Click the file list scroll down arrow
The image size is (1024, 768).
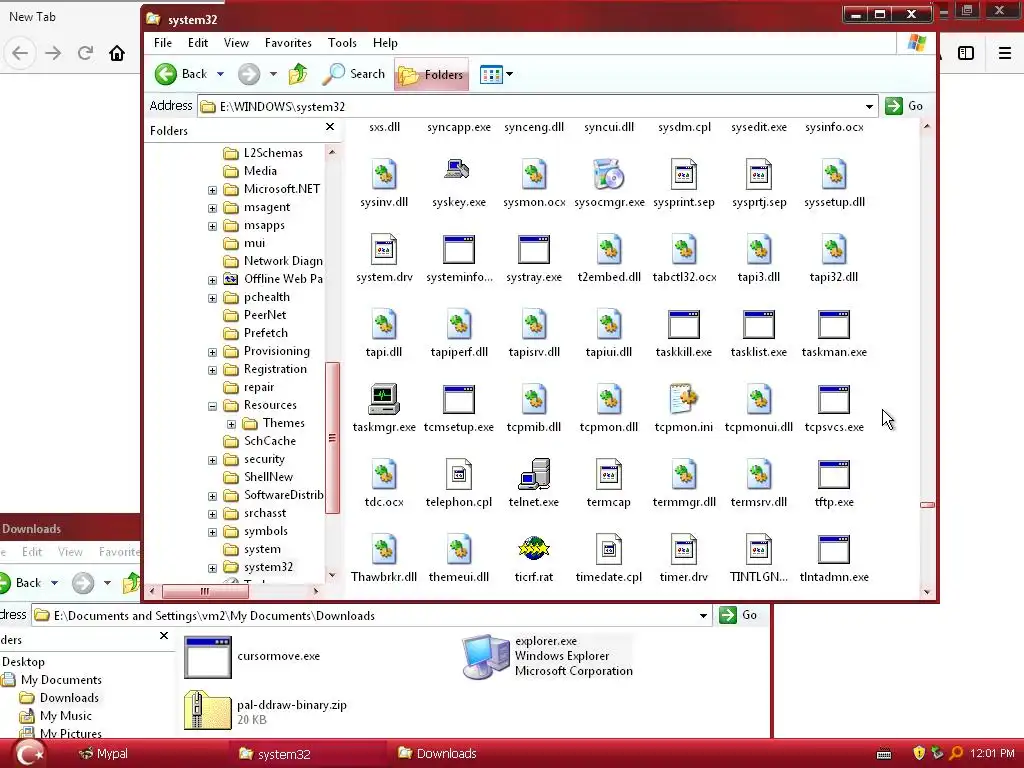[927, 592]
